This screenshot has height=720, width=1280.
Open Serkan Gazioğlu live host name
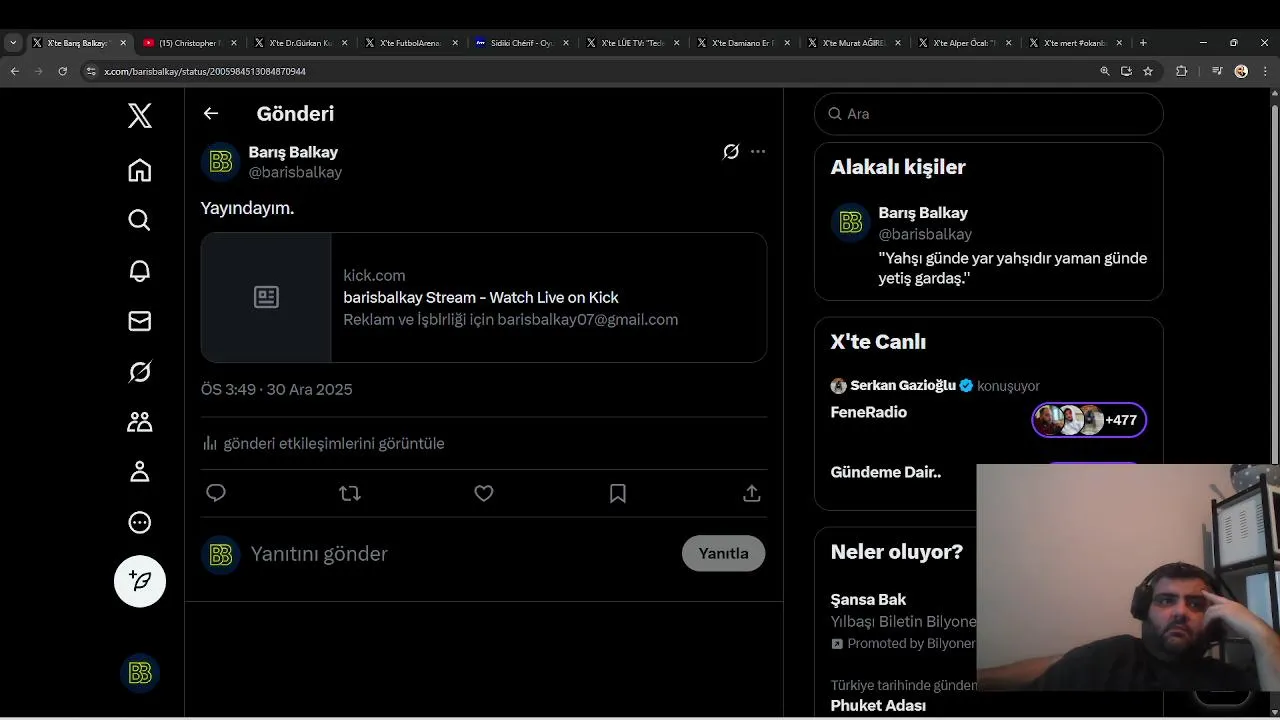click(x=903, y=386)
